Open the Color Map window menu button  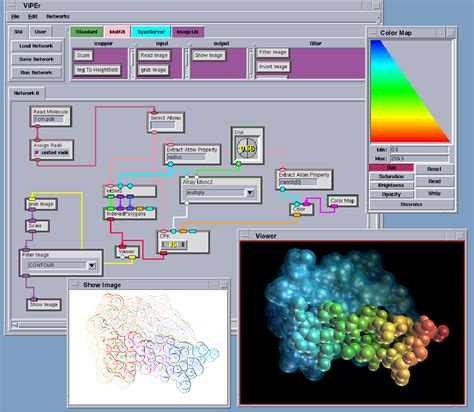373,33
